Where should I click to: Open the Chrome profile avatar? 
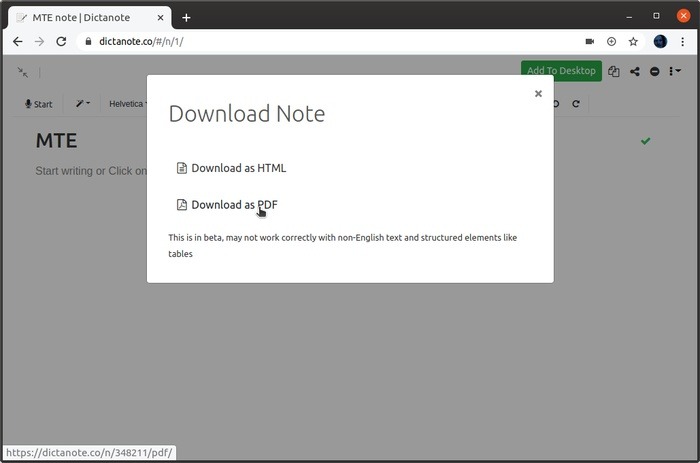(660, 42)
